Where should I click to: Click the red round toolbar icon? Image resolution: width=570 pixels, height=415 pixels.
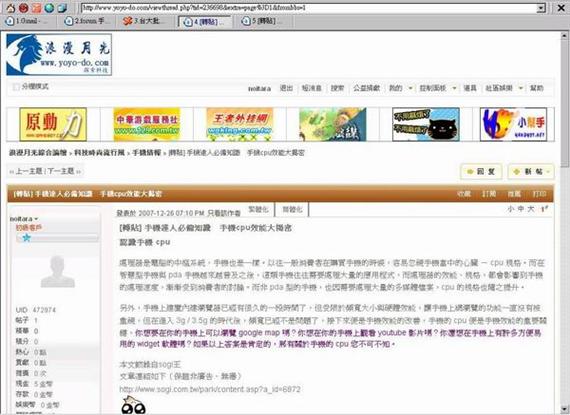coord(24,7)
